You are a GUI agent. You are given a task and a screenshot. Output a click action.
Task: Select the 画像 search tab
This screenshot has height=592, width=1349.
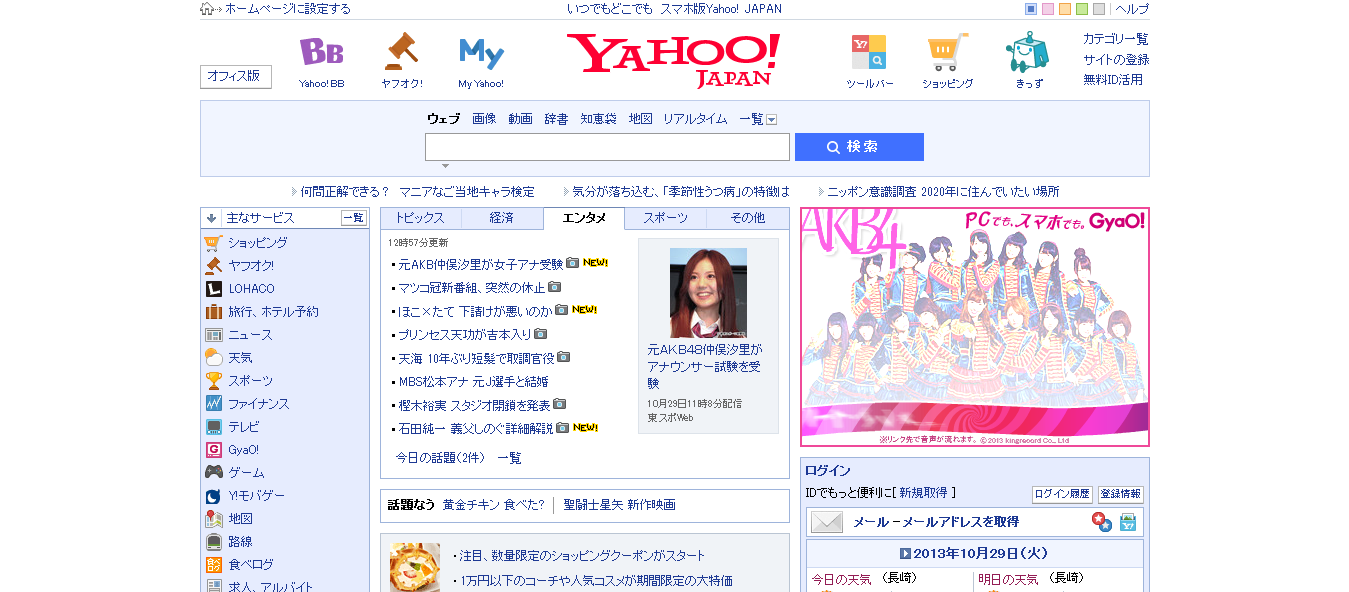484,119
